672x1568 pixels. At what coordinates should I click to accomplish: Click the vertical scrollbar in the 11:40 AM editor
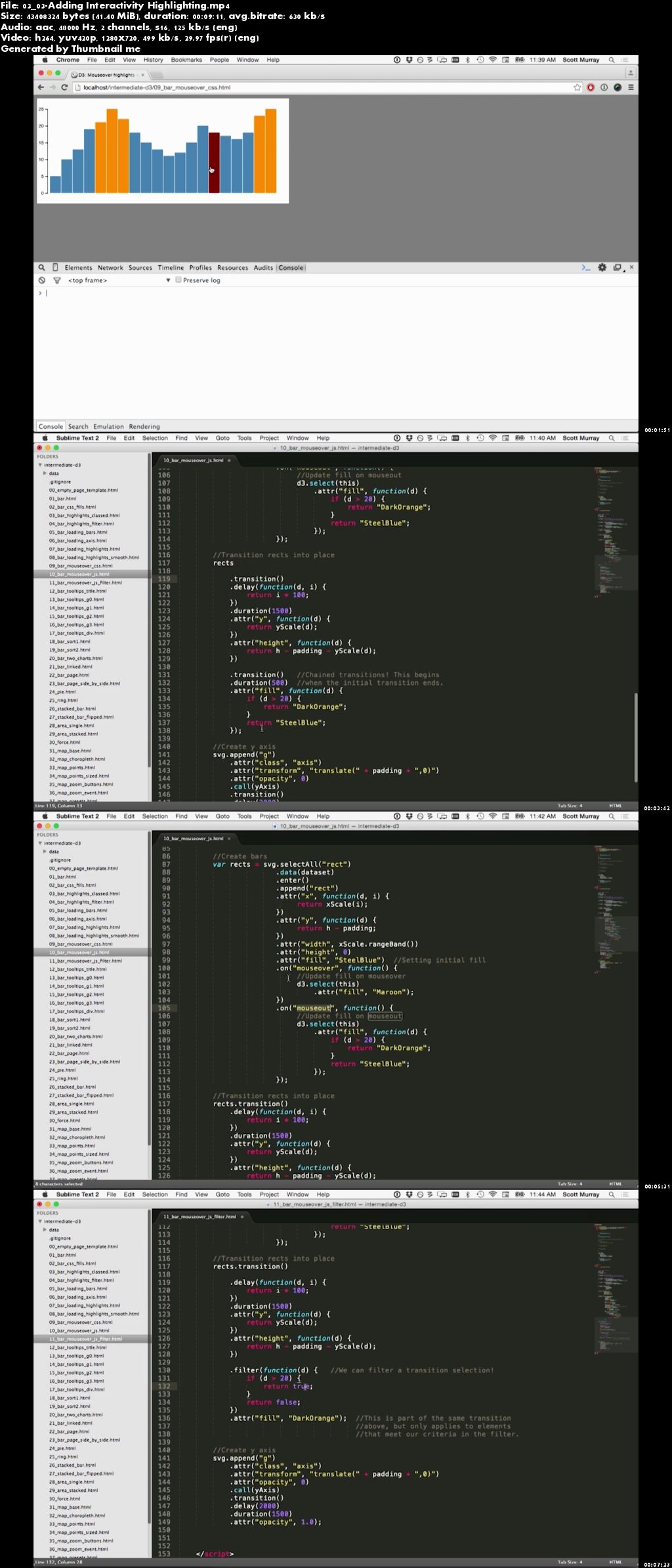[x=635, y=737]
